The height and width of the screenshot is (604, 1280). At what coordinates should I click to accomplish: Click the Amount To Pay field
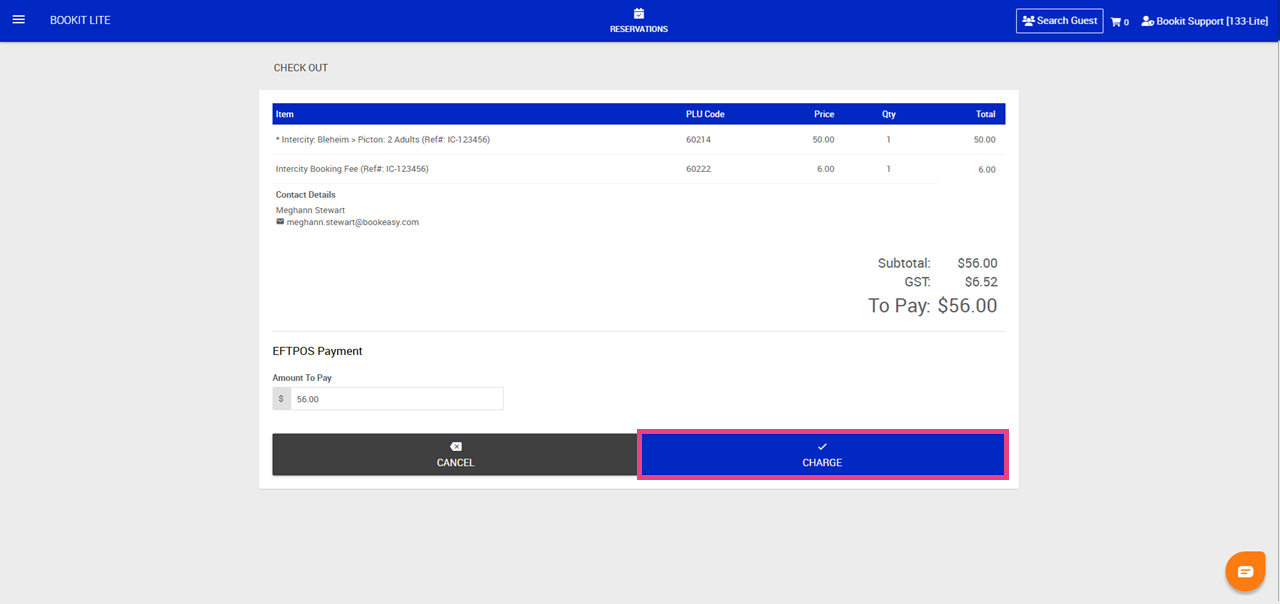(x=397, y=398)
